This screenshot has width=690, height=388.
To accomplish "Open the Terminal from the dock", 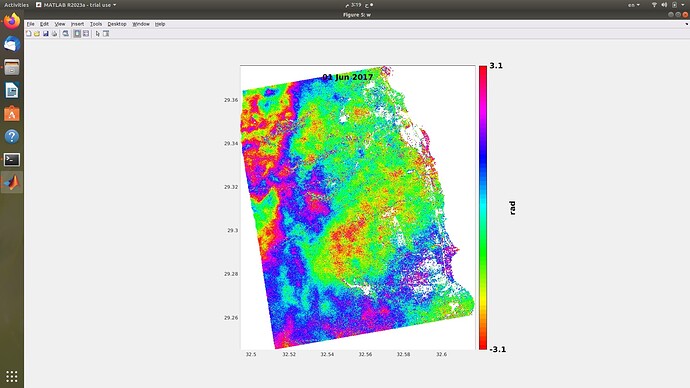I will [x=12, y=160].
